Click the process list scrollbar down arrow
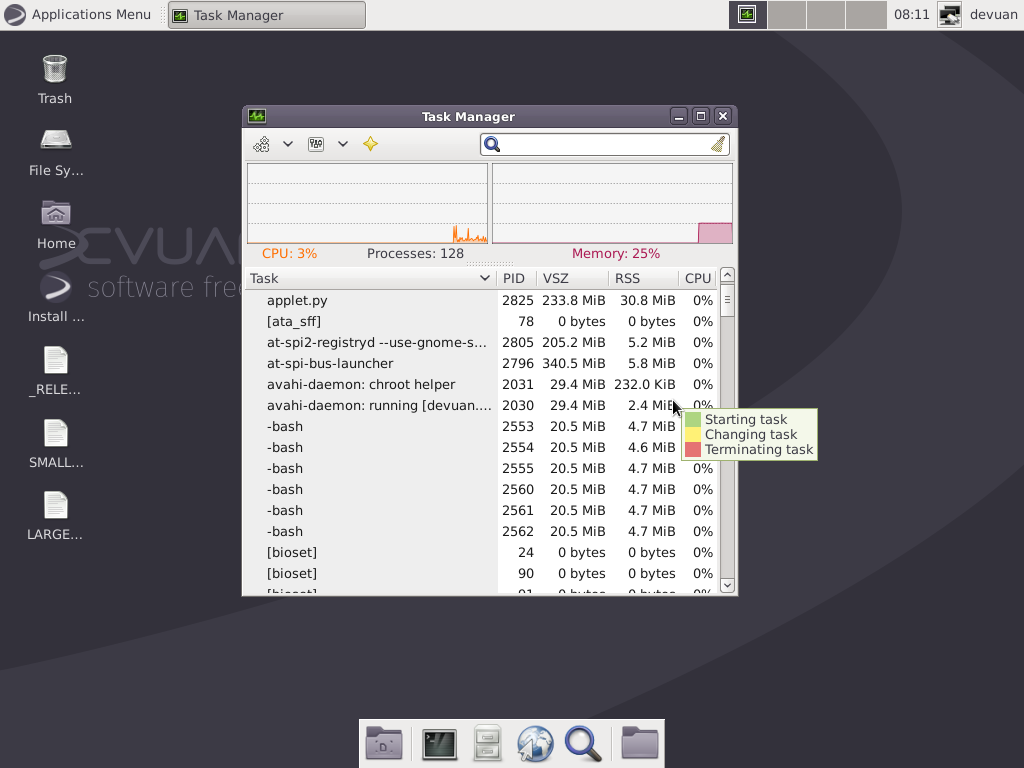The image size is (1024, 768). click(727, 585)
